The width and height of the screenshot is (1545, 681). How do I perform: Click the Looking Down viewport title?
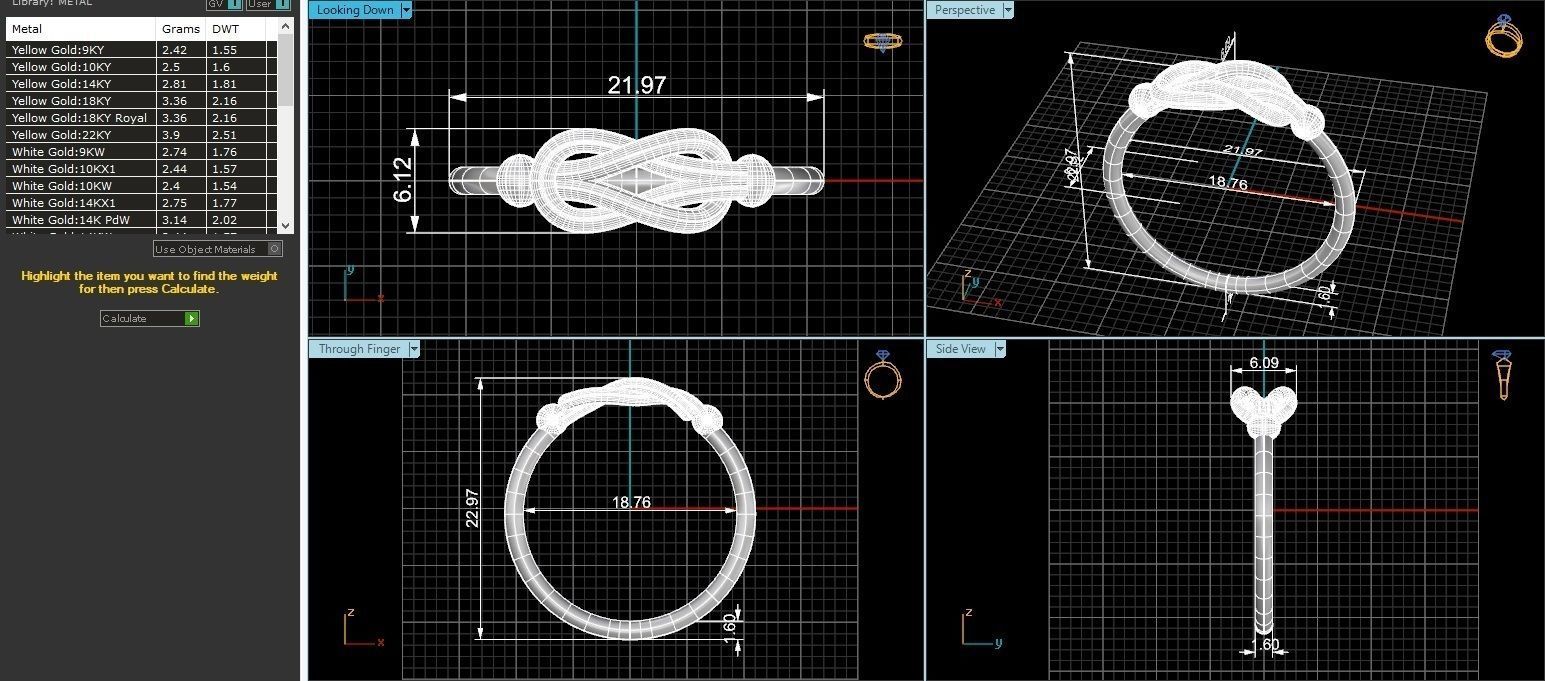(355, 10)
